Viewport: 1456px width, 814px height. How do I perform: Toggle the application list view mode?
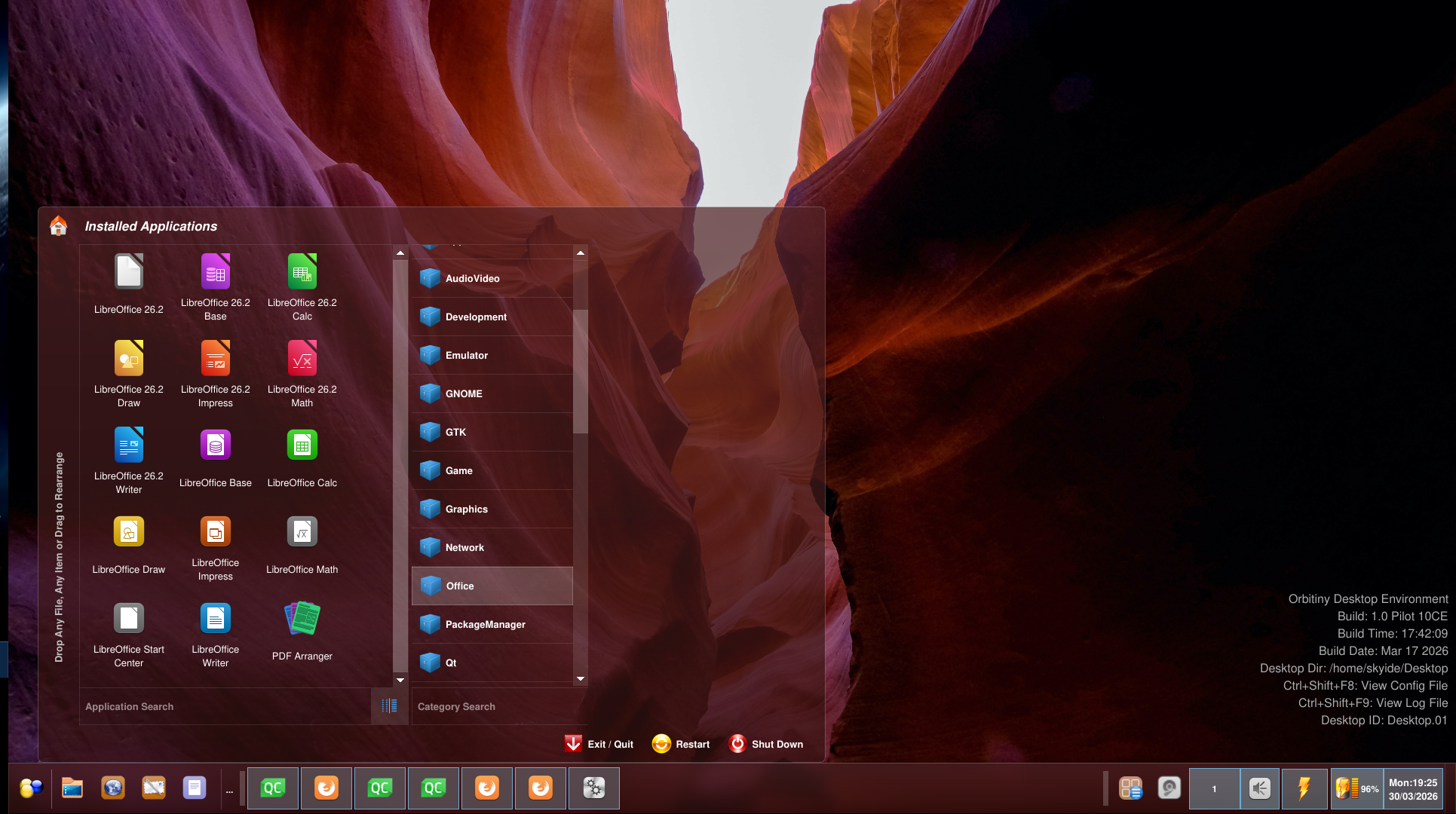click(x=389, y=705)
